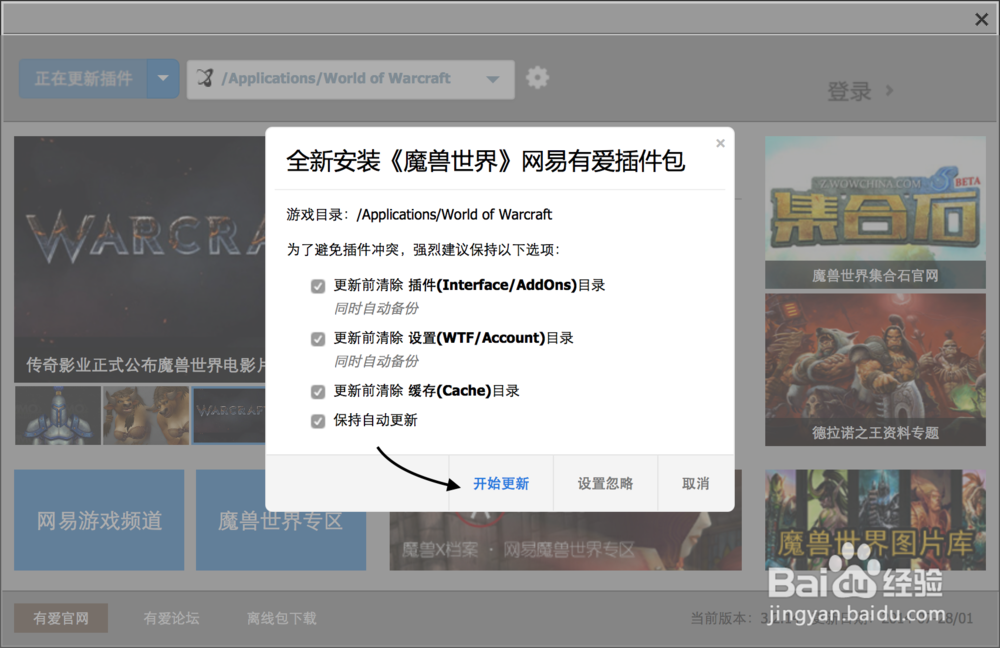Click the 登录 link
The width and height of the screenshot is (1000, 648).
[849, 91]
